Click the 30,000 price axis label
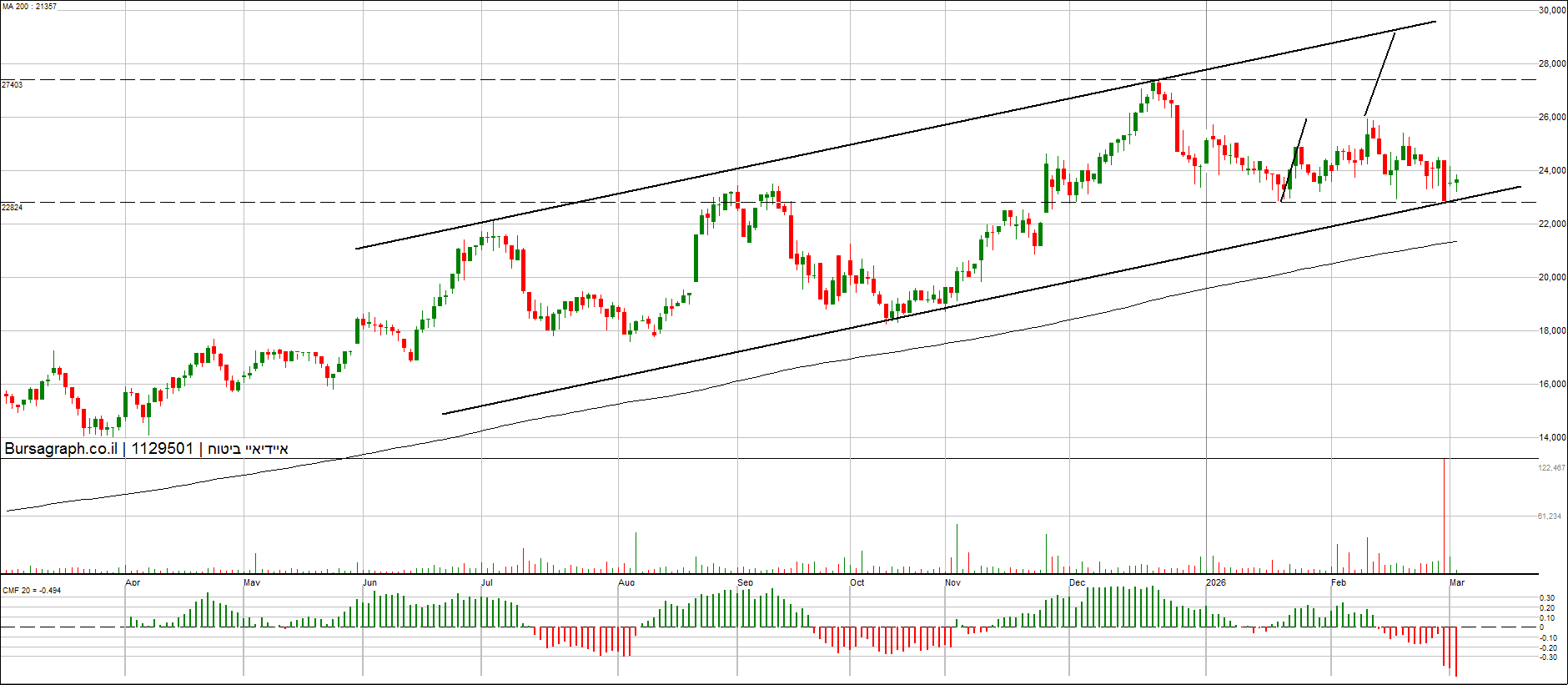1568x685 pixels. 1552,11
